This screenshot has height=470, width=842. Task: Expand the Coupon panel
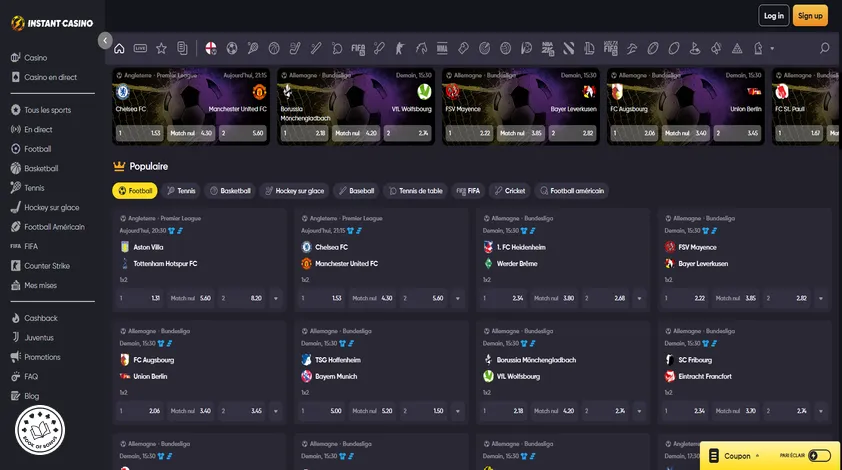pos(737,456)
